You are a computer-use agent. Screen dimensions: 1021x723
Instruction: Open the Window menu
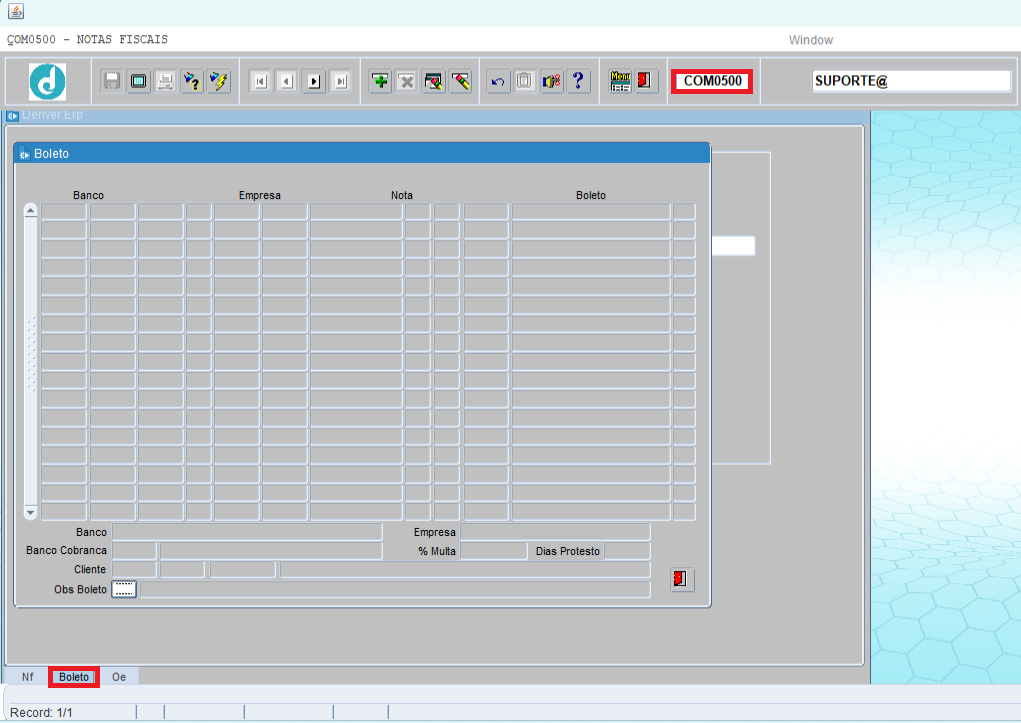point(810,40)
